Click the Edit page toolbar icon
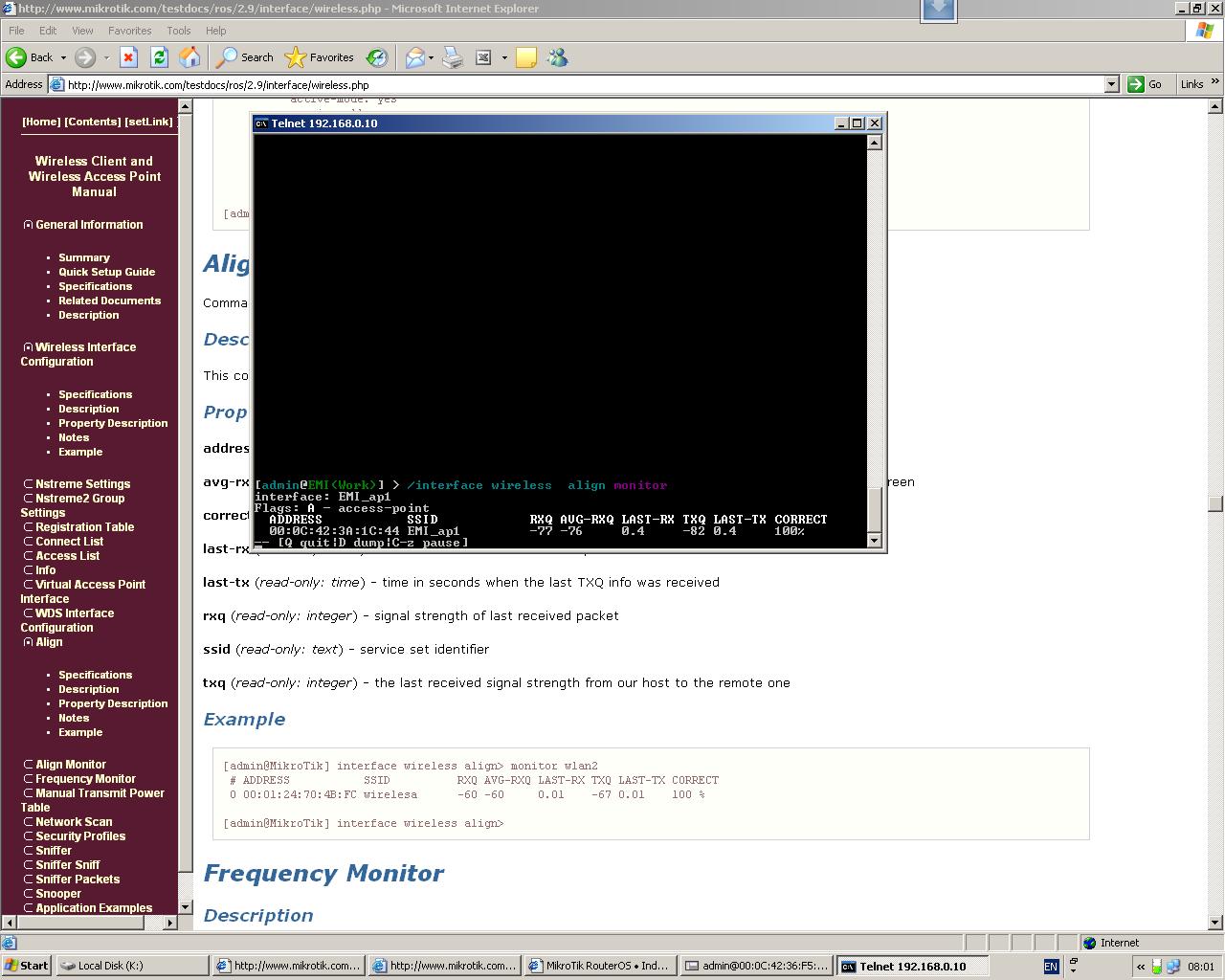1225x980 pixels. [x=483, y=57]
